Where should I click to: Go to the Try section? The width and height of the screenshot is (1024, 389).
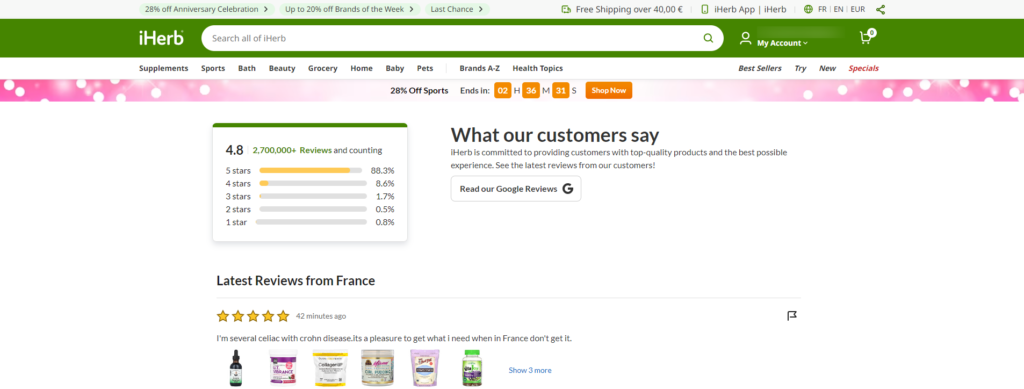pos(800,68)
